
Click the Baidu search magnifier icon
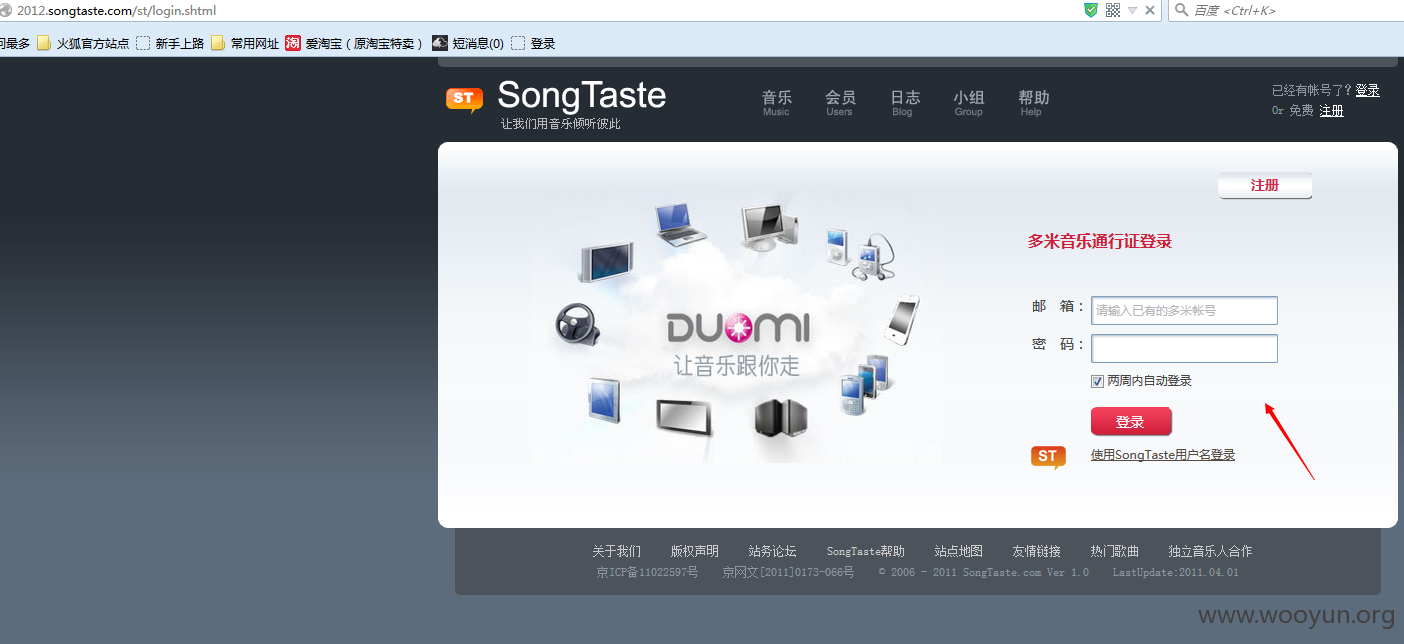[x=1181, y=10]
